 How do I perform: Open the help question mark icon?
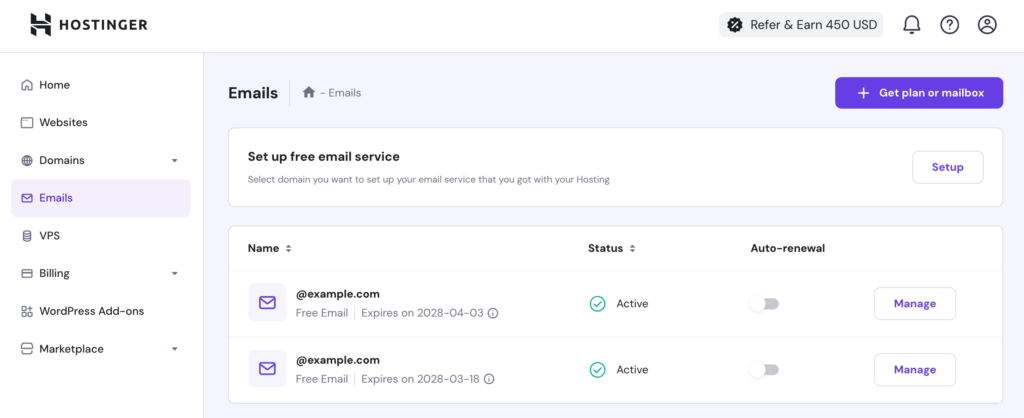(x=949, y=25)
